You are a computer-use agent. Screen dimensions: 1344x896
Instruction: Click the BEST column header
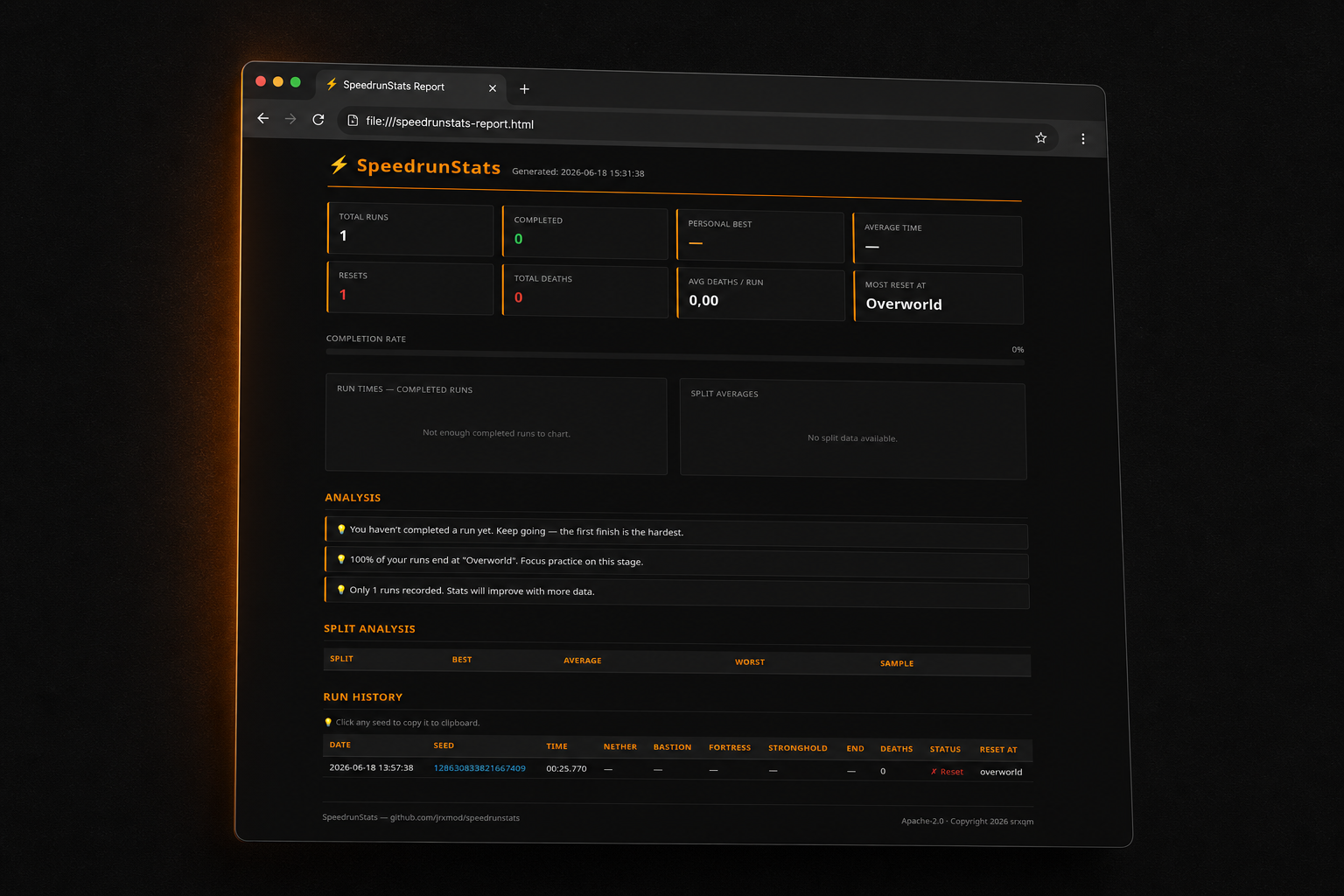462,660
